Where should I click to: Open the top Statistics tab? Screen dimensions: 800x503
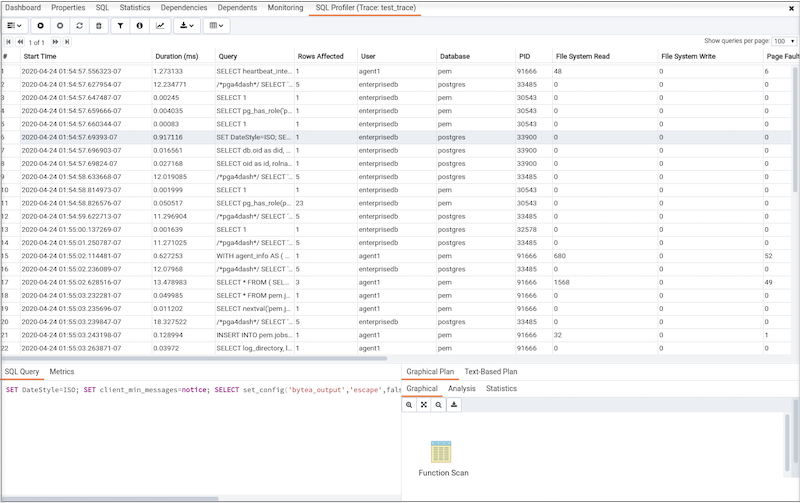pos(135,8)
